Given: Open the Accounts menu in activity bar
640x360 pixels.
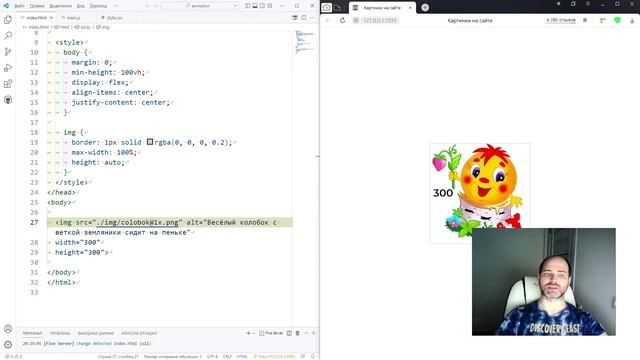Looking at the screenshot, I should pos(8,329).
